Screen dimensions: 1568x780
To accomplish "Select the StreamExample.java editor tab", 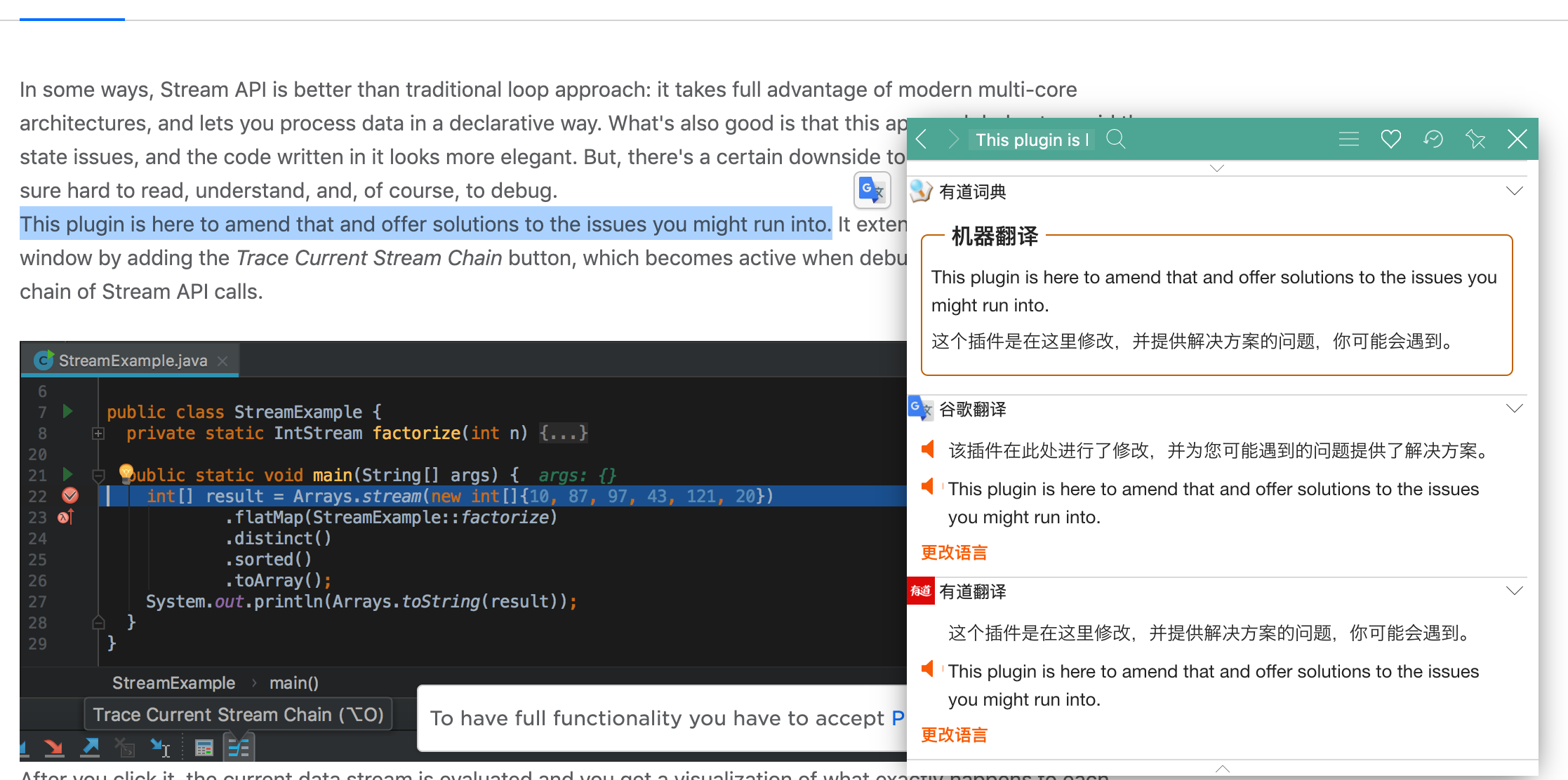I will 132,361.
